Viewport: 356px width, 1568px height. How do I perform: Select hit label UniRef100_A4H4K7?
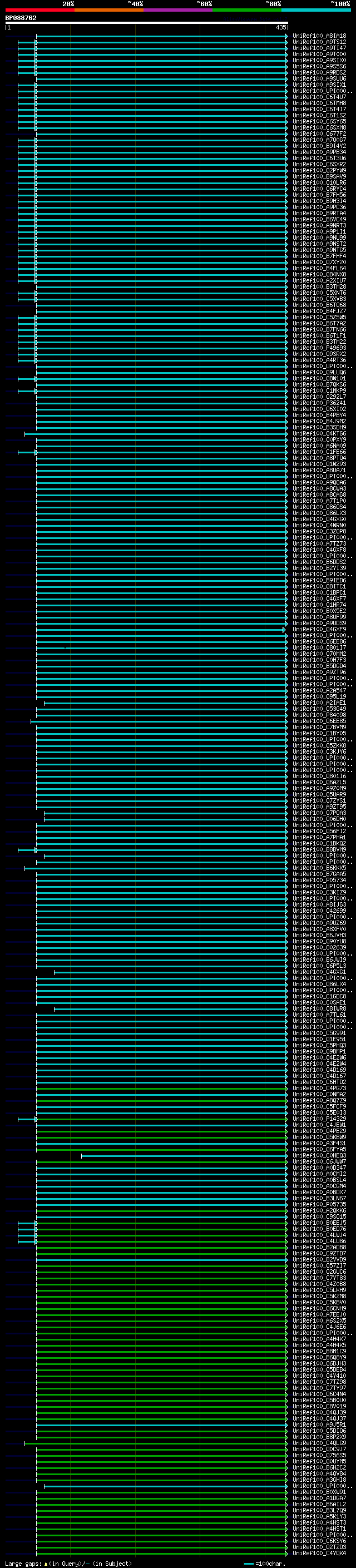coord(319,1339)
